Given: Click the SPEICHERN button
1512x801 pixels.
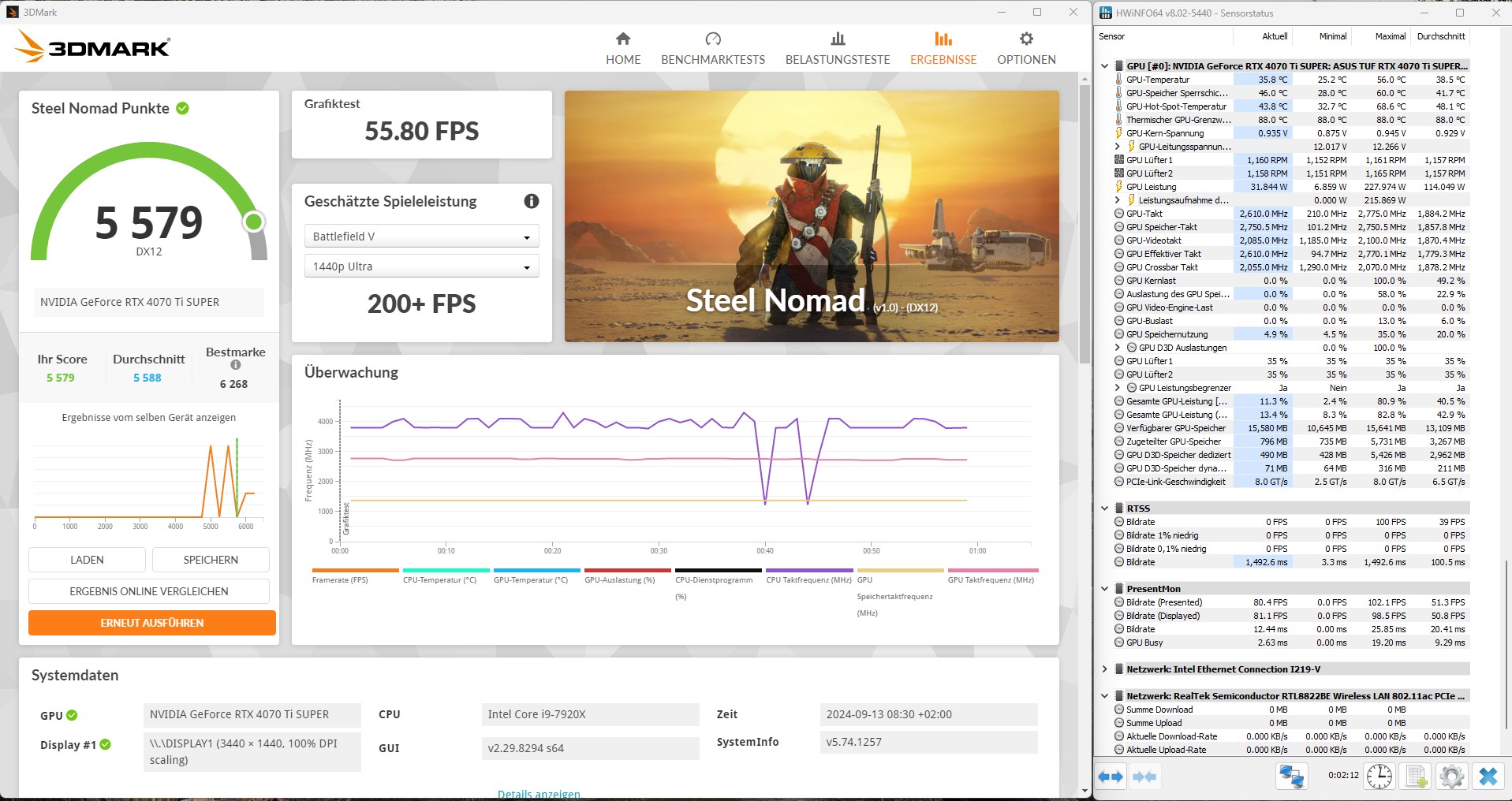Looking at the screenshot, I should click(x=211, y=560).
